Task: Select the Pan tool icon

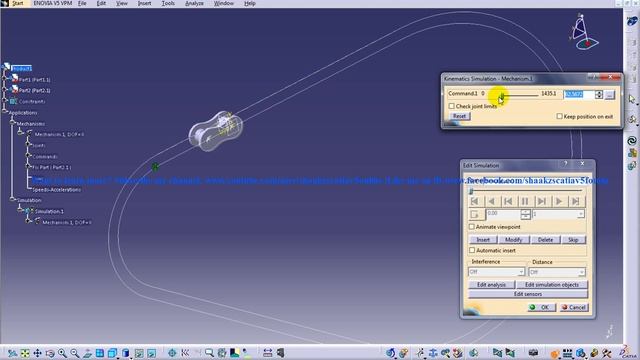Action: tap(38, 353)
